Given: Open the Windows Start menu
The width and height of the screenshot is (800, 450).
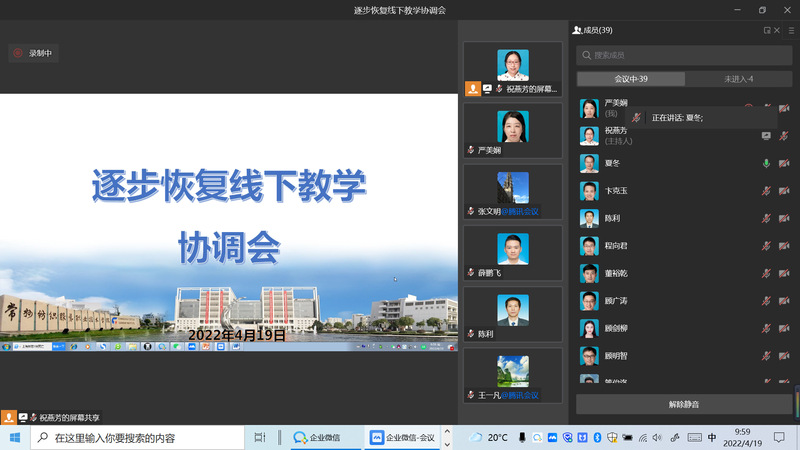Looking at the screenshot, I should tap(15, 437).
